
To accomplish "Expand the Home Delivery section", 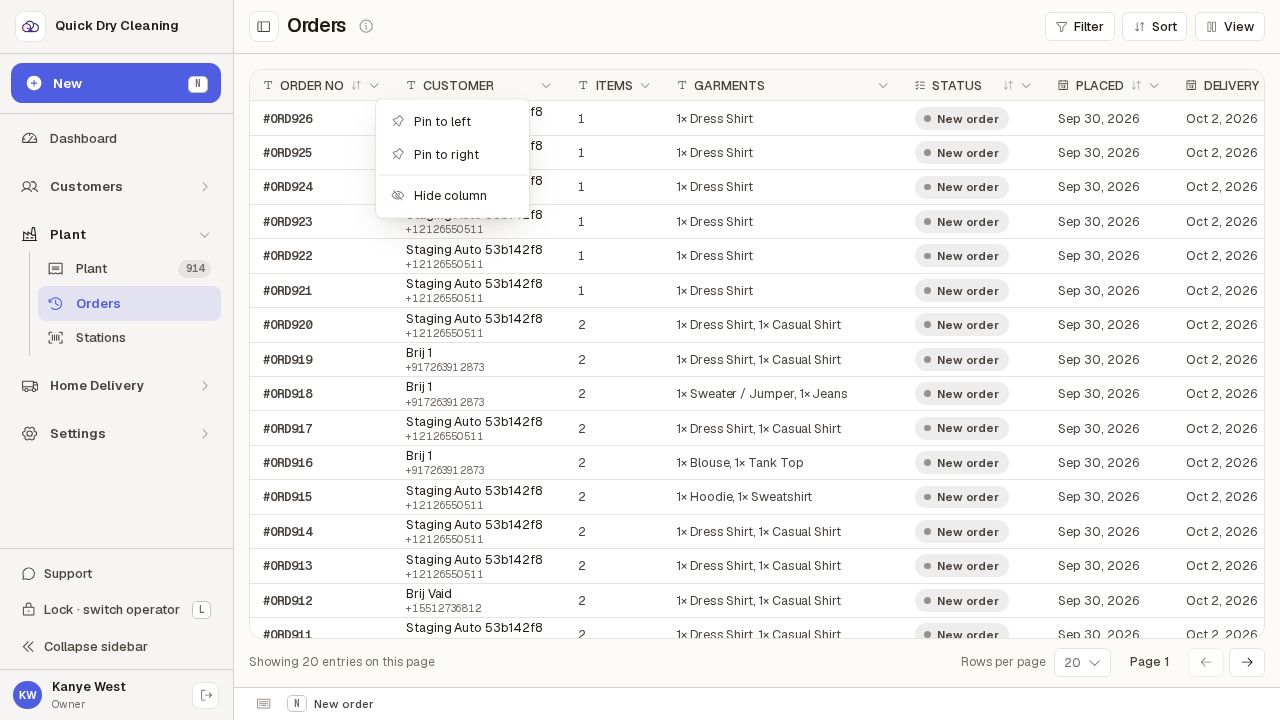I will pos(116,386).
